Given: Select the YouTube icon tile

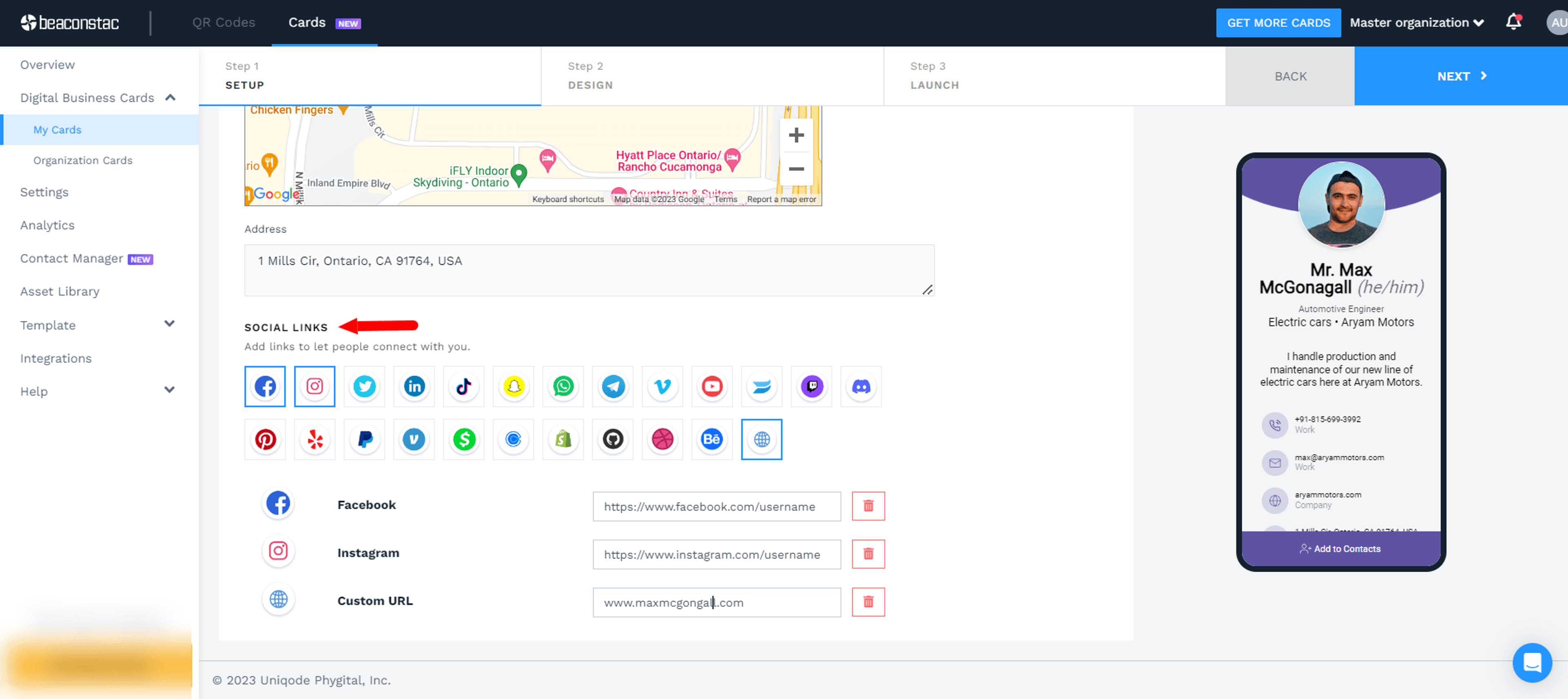Looking at the screenshot, I should (712, 386).
